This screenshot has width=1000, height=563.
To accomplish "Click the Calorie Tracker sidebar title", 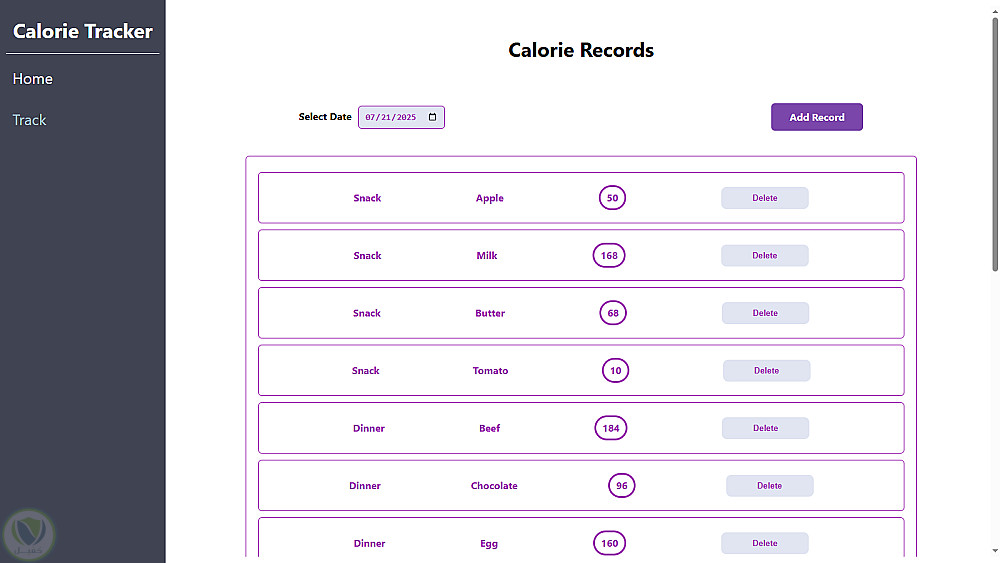I will 83,31.
